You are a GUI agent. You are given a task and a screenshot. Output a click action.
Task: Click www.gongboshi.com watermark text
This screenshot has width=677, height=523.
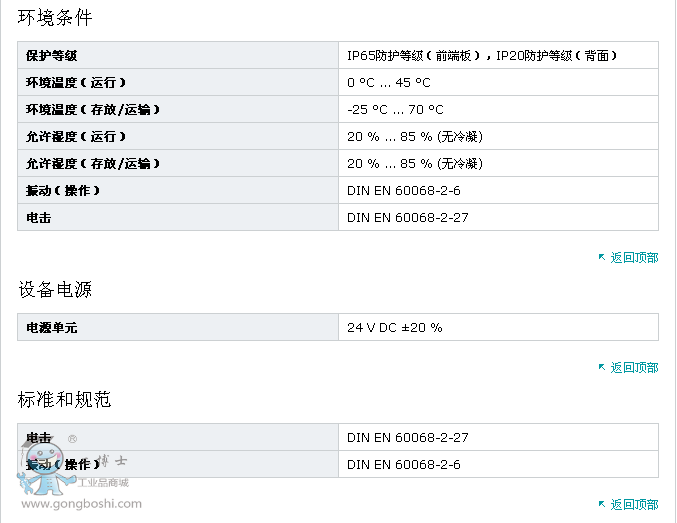click(82, 505)
